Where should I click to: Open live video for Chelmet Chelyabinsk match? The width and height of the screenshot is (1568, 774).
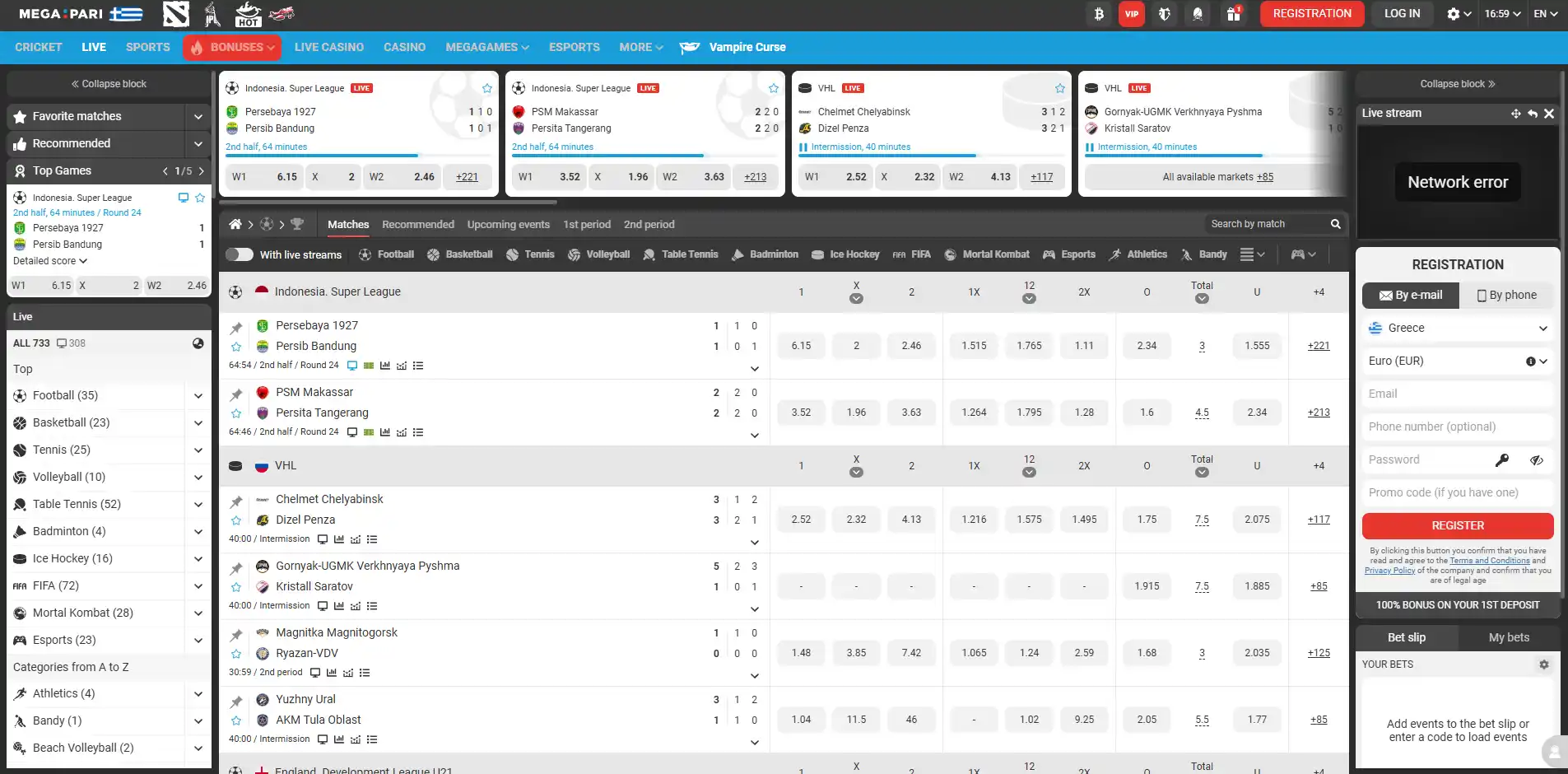(323, 539)
